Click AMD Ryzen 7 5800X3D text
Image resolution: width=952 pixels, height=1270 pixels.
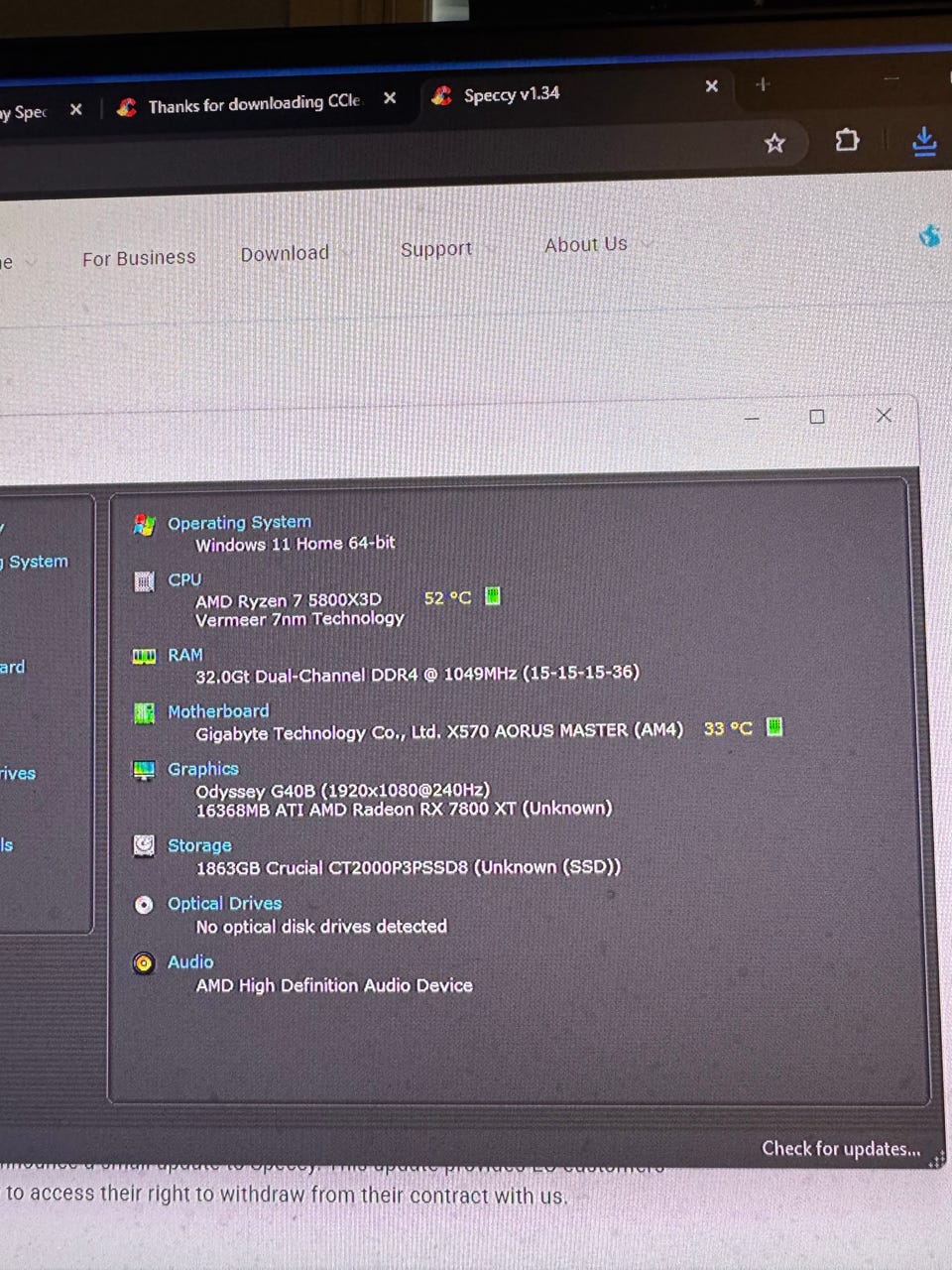289,600
